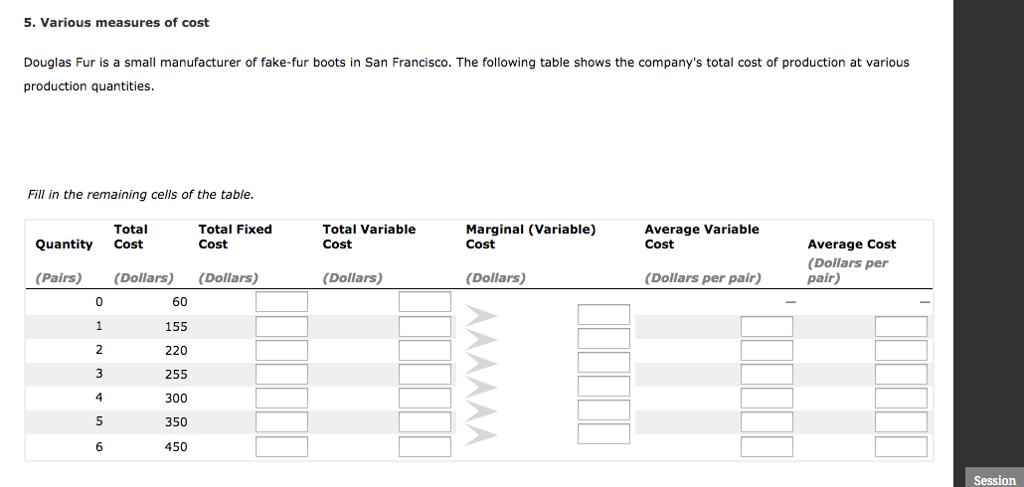Select Marginal Cost box between quantities 5 and 6
Viewport: 1024px width, 487px height.
[x=603, y=434]
